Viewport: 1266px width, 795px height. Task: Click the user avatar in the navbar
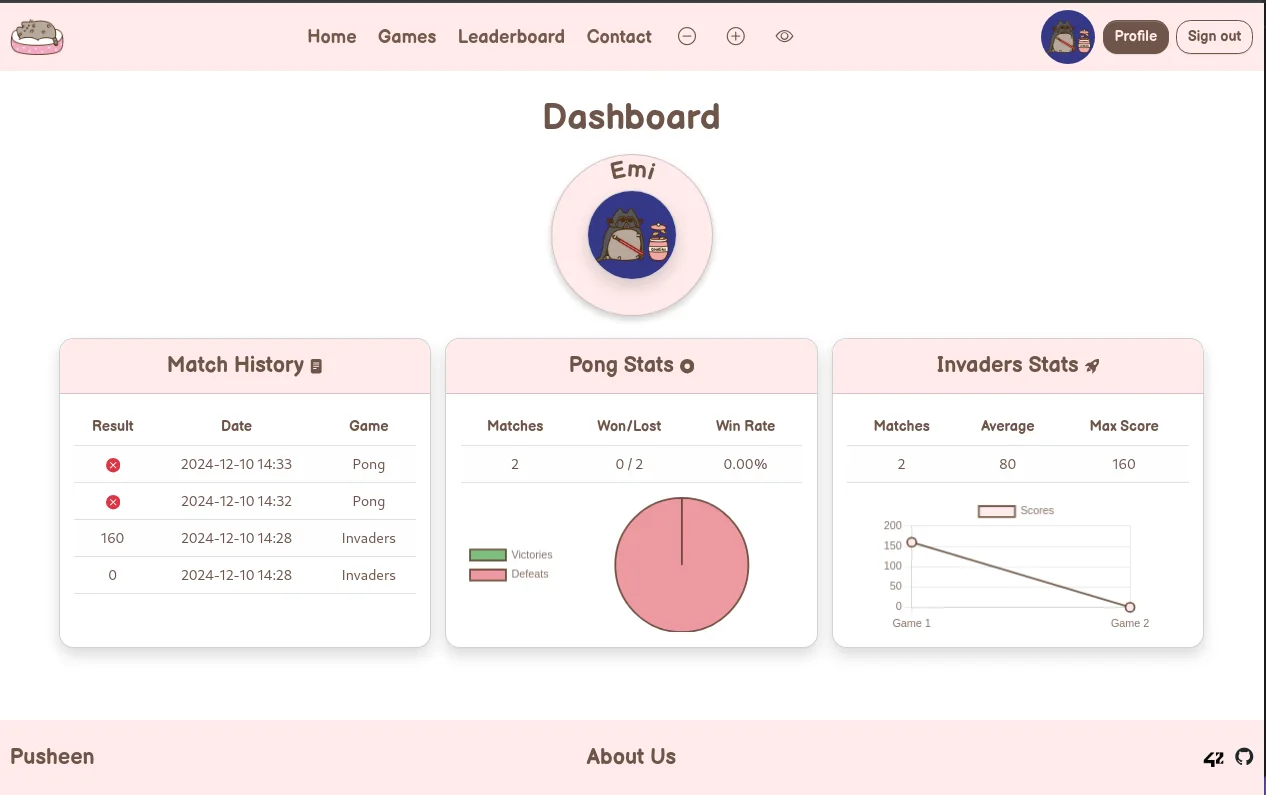pyautogui.click(x=1068, y=37)
